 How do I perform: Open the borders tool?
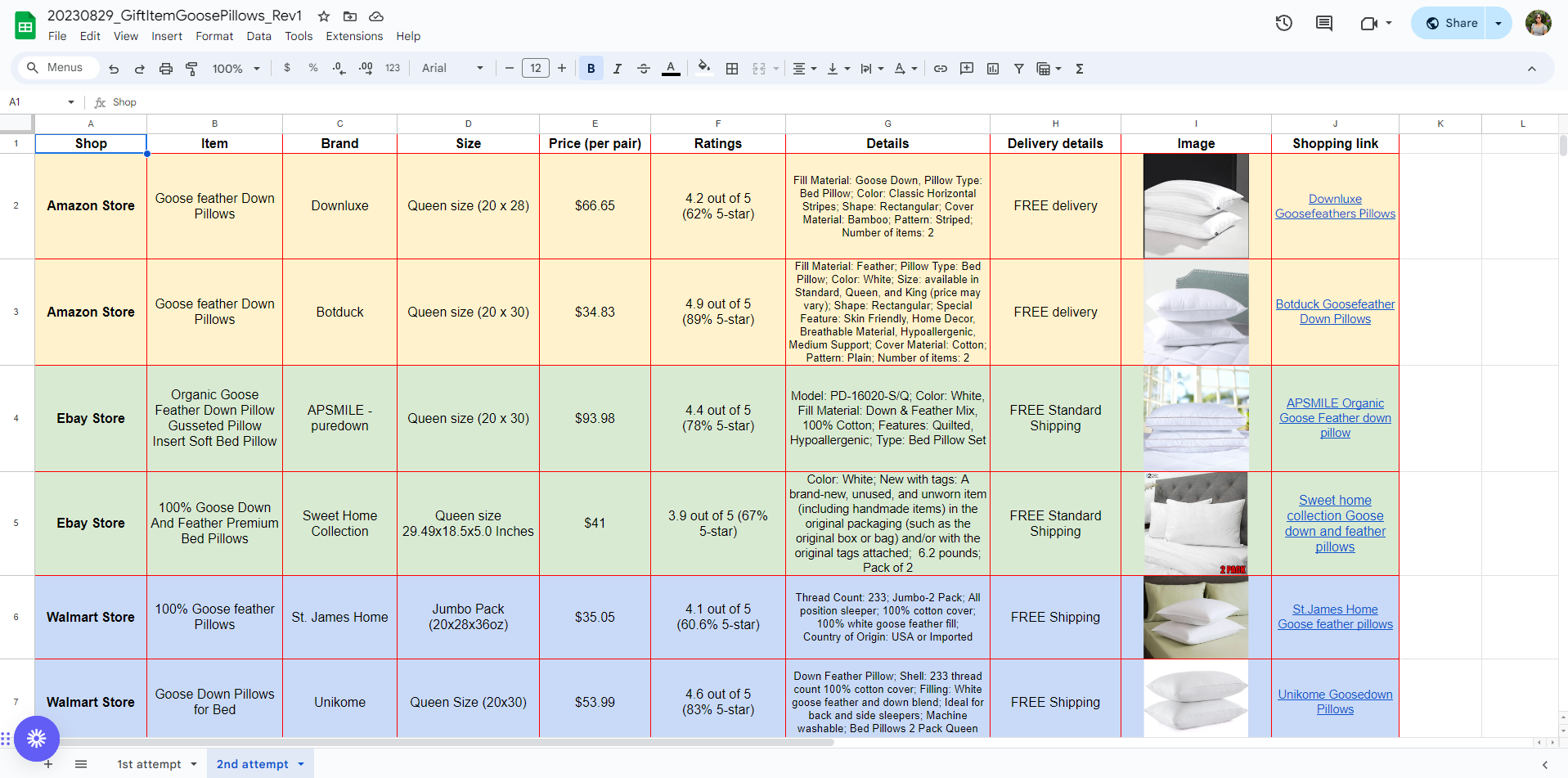(732, 69)
